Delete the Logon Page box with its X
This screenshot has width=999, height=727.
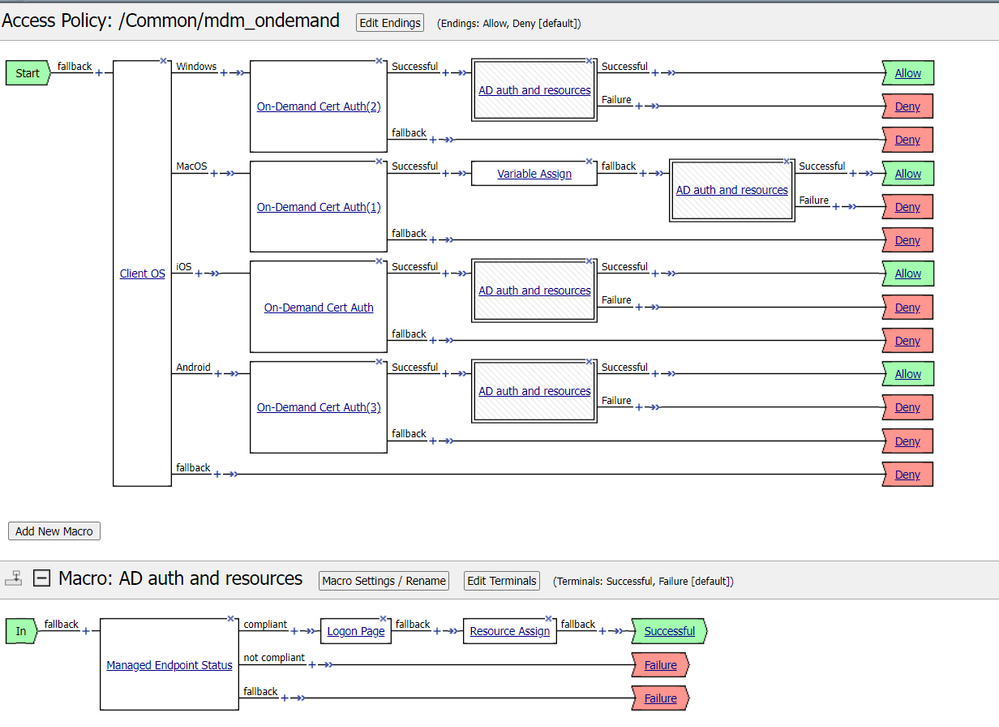pos(384,619)
